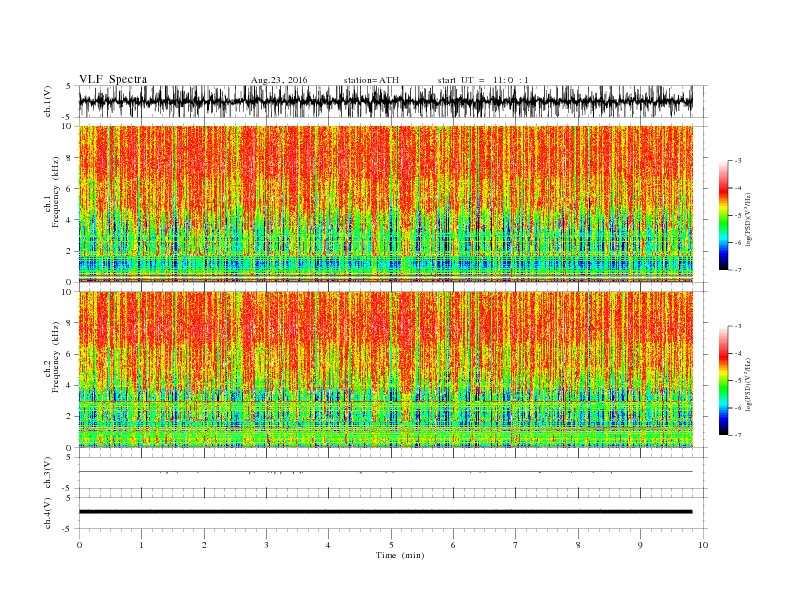This screenshot has width=792, height=612.
Task: Click the "ch.1(V)" waveform axis label
Action: [x=48, y=101]
